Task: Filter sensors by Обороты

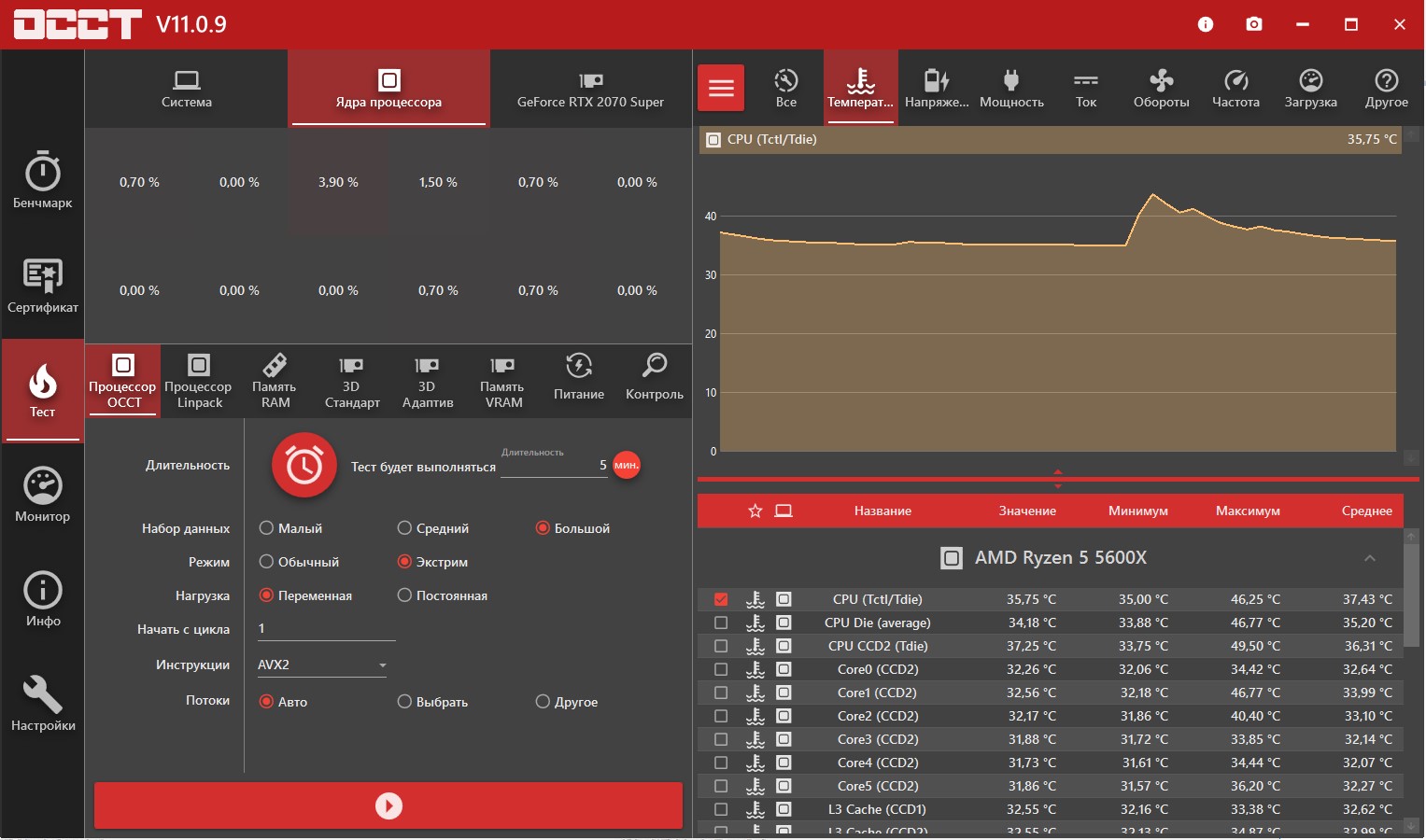Action: (1162, 89)
